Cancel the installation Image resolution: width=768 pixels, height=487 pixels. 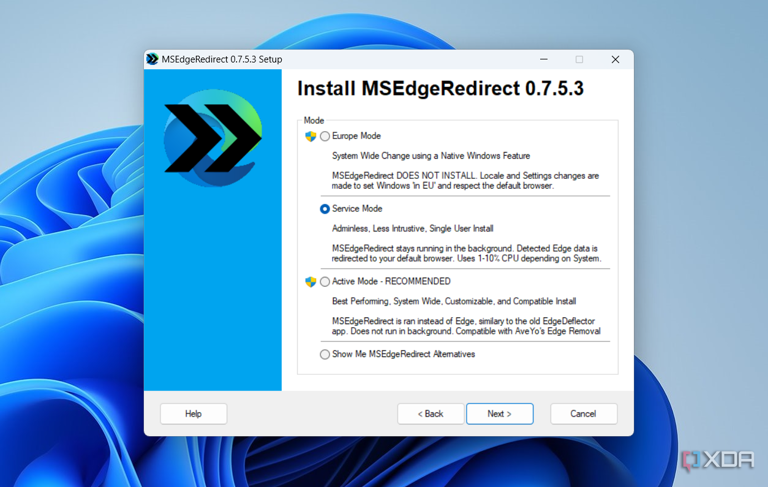click(583, 413)
